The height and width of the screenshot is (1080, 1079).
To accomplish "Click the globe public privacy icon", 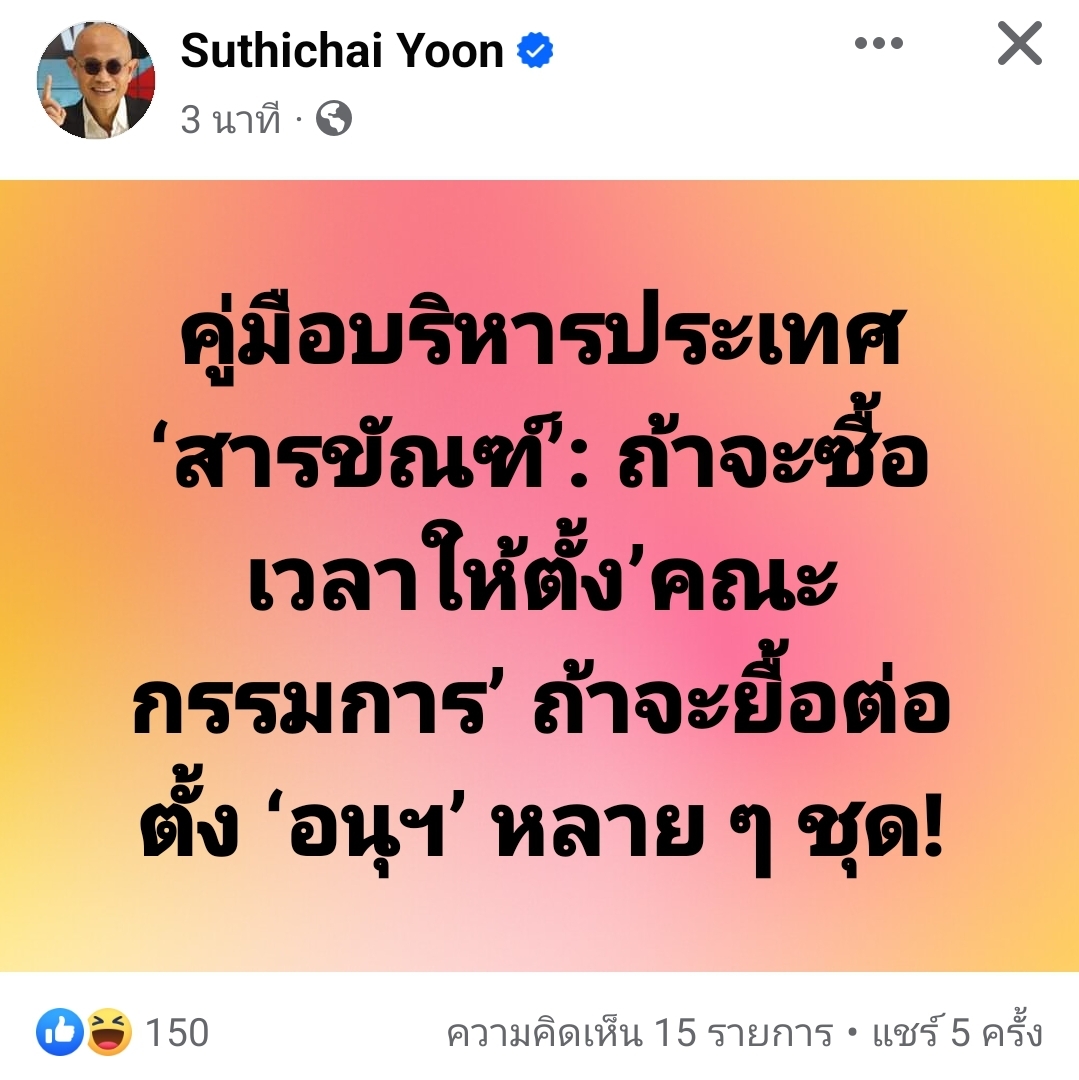I will click(334, 118).
